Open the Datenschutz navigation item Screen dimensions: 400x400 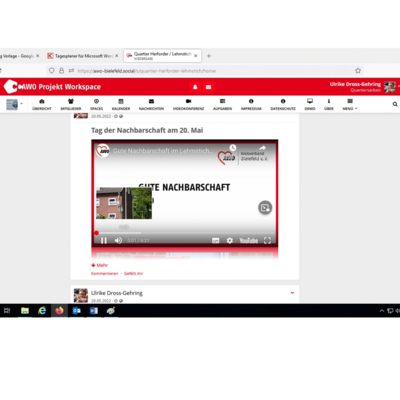(x=283, y=104)
